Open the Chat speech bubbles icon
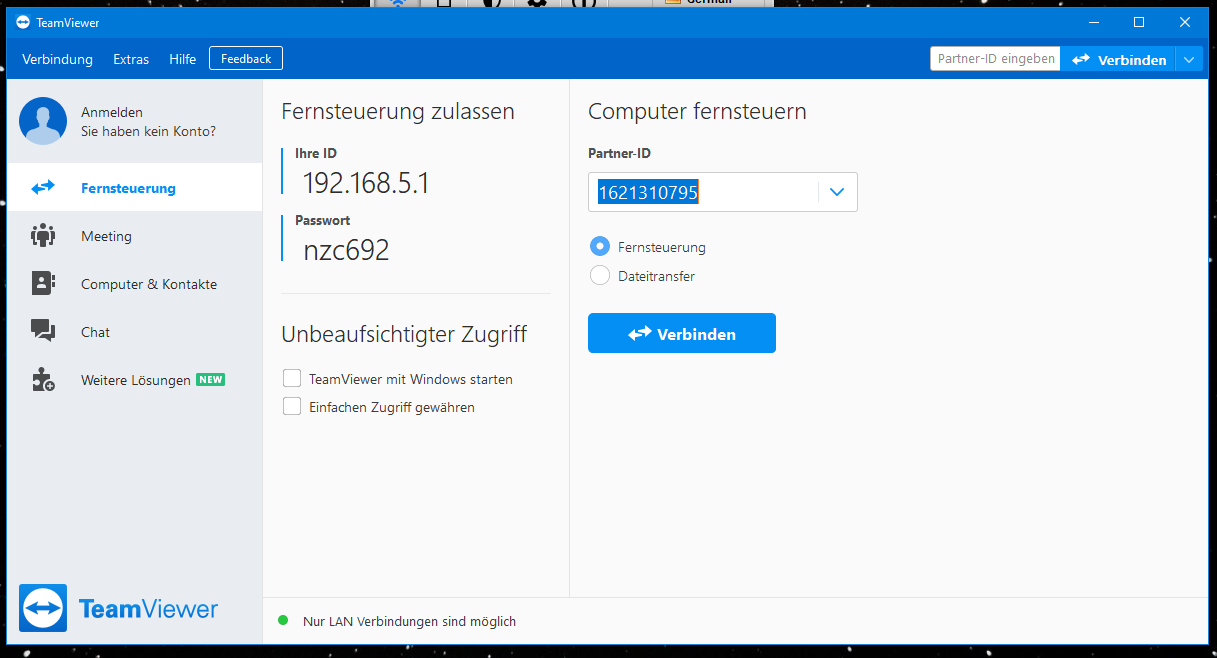Image resolution: width=1217 pixels, height=658 pixels. (43, 331)
